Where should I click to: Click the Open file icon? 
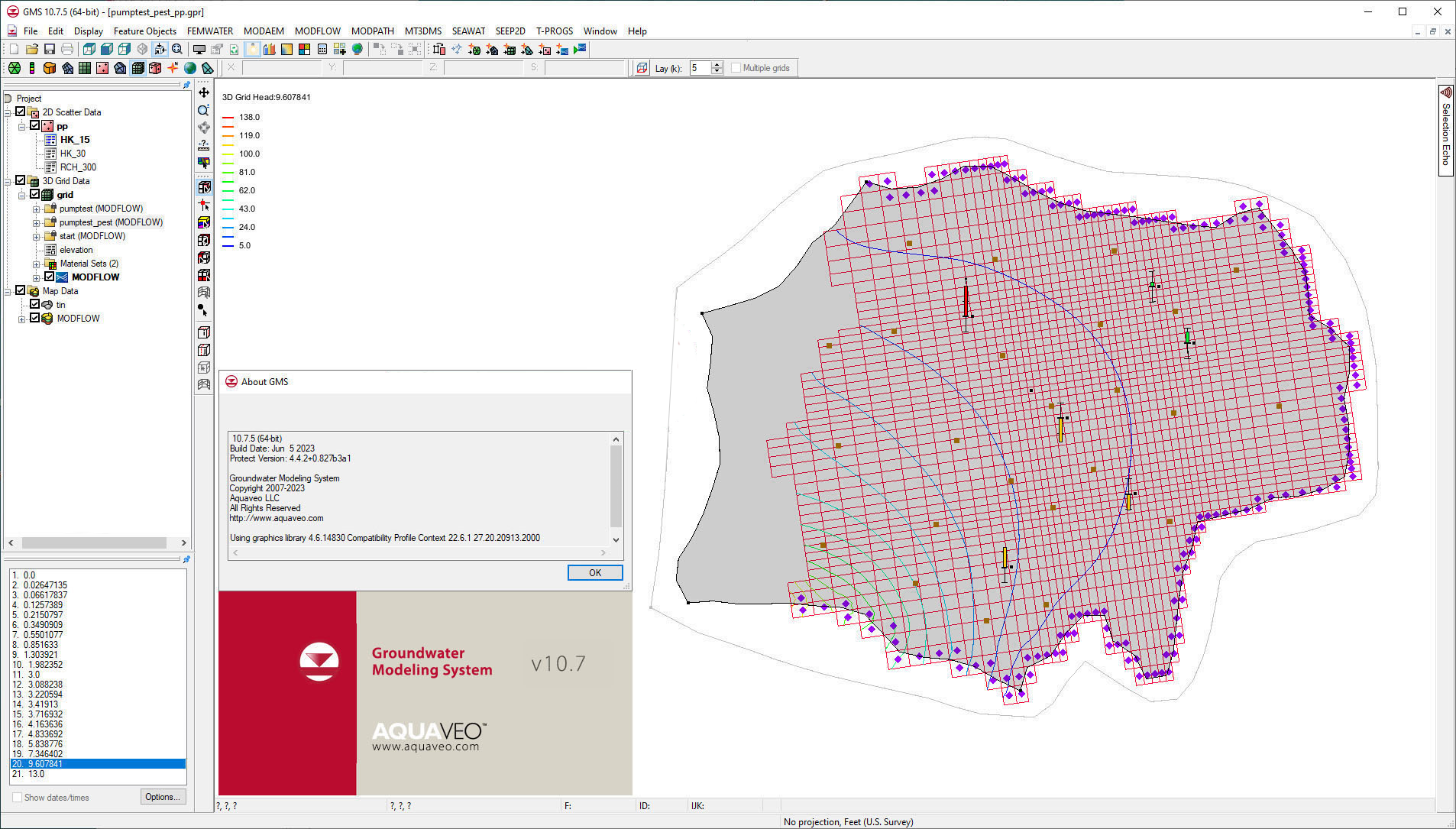point(32,49)
